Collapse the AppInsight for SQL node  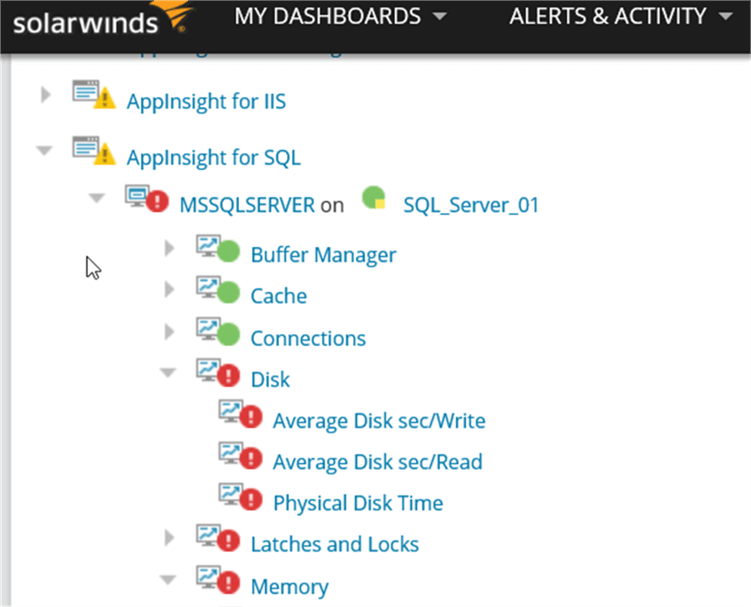click(x=44, y=150)
